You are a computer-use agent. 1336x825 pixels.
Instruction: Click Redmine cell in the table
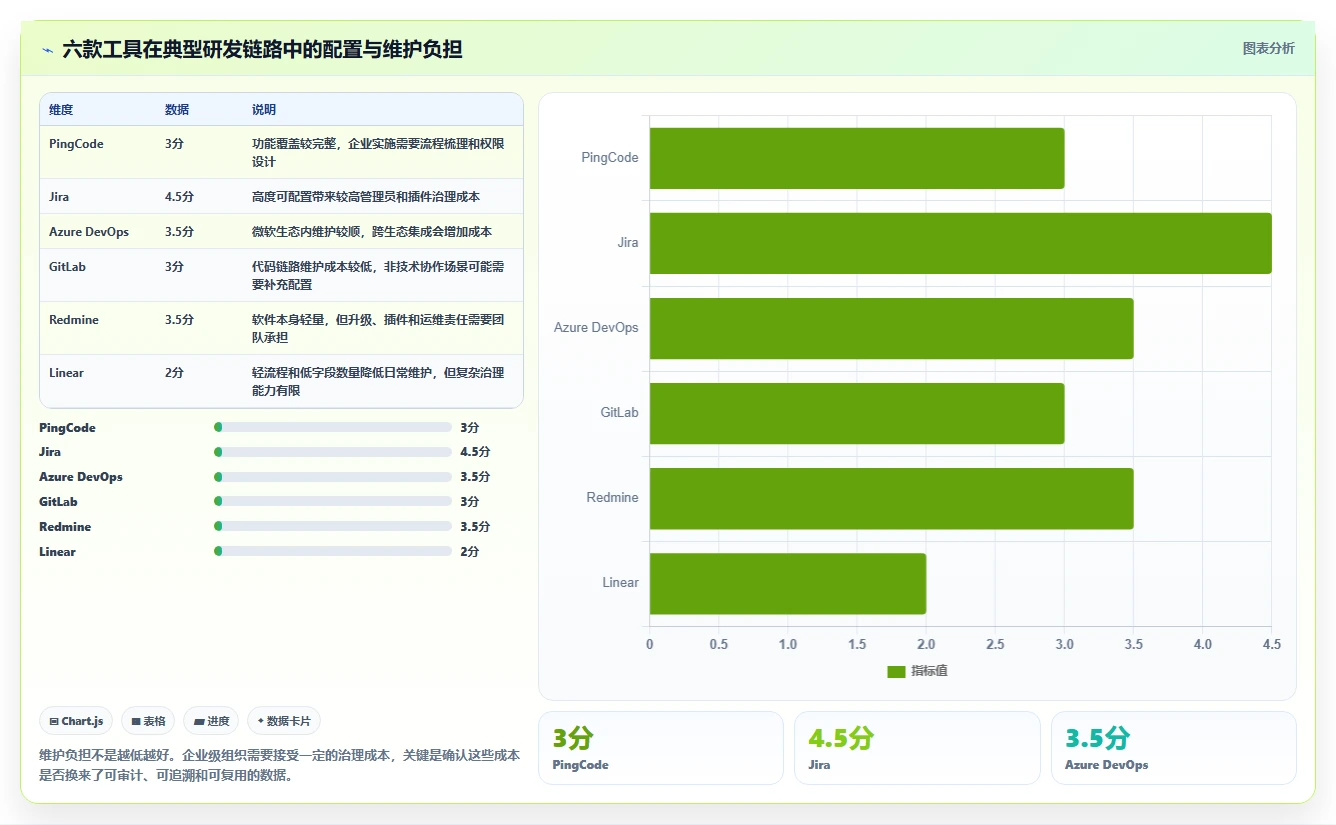pos(74,320)
